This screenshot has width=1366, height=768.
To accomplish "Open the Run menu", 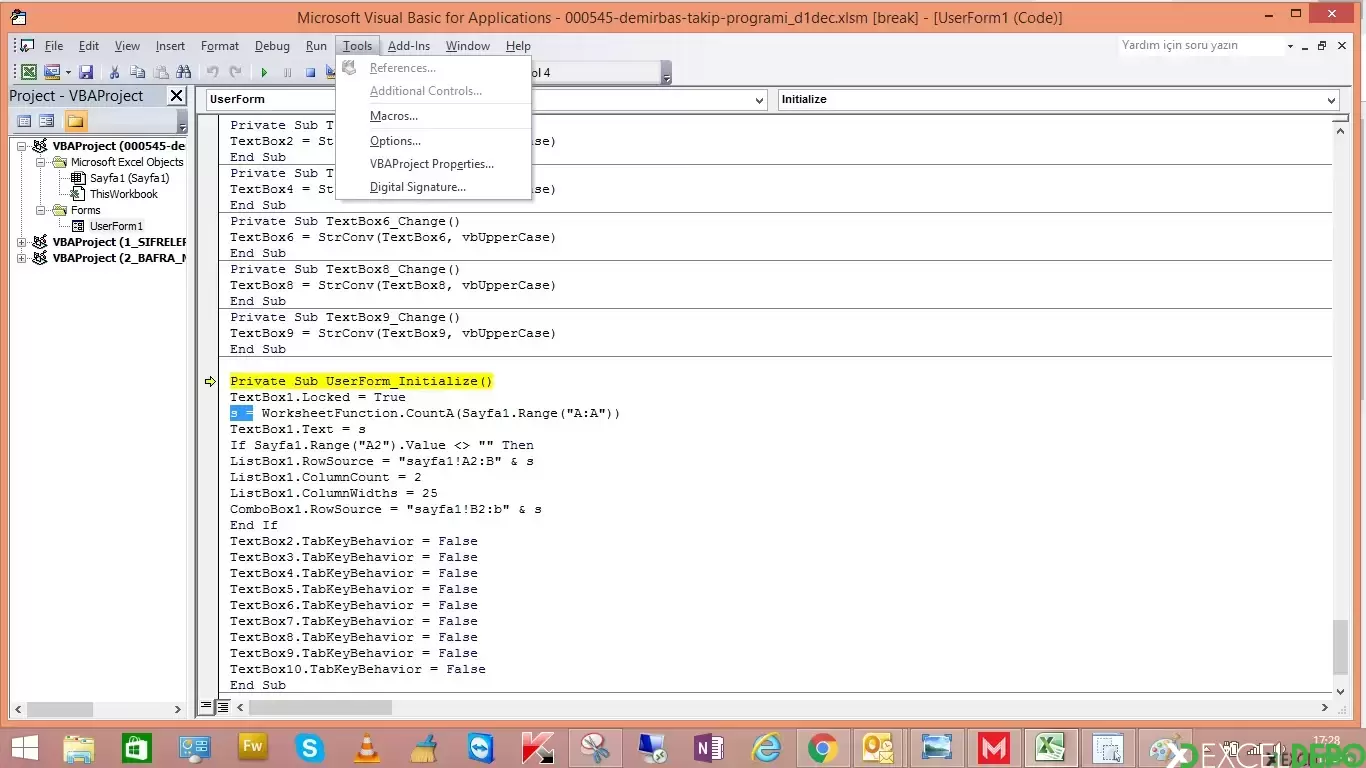I will pyautogui.click(x=316, y=46).
